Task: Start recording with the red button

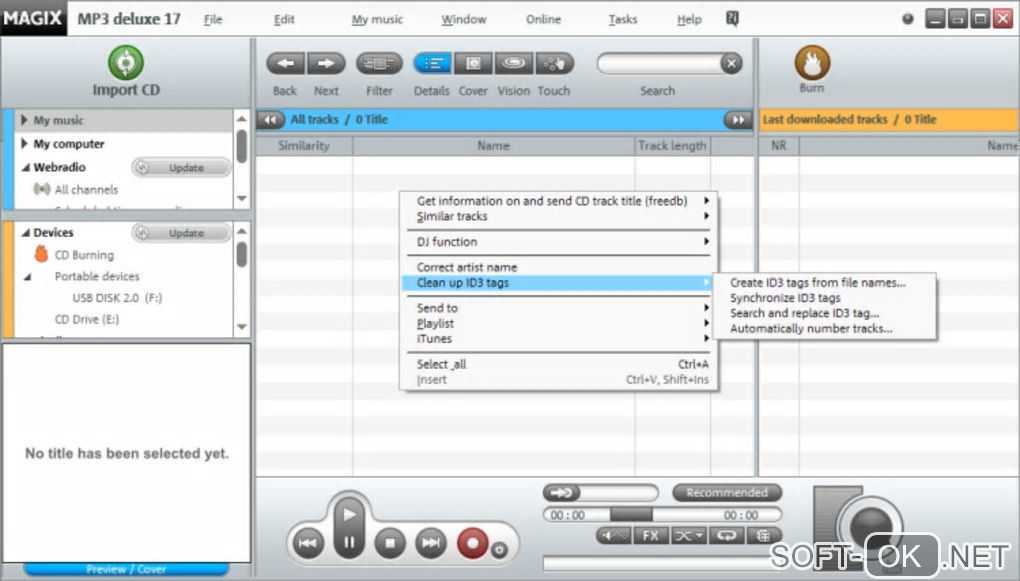Action: [473, 543]
